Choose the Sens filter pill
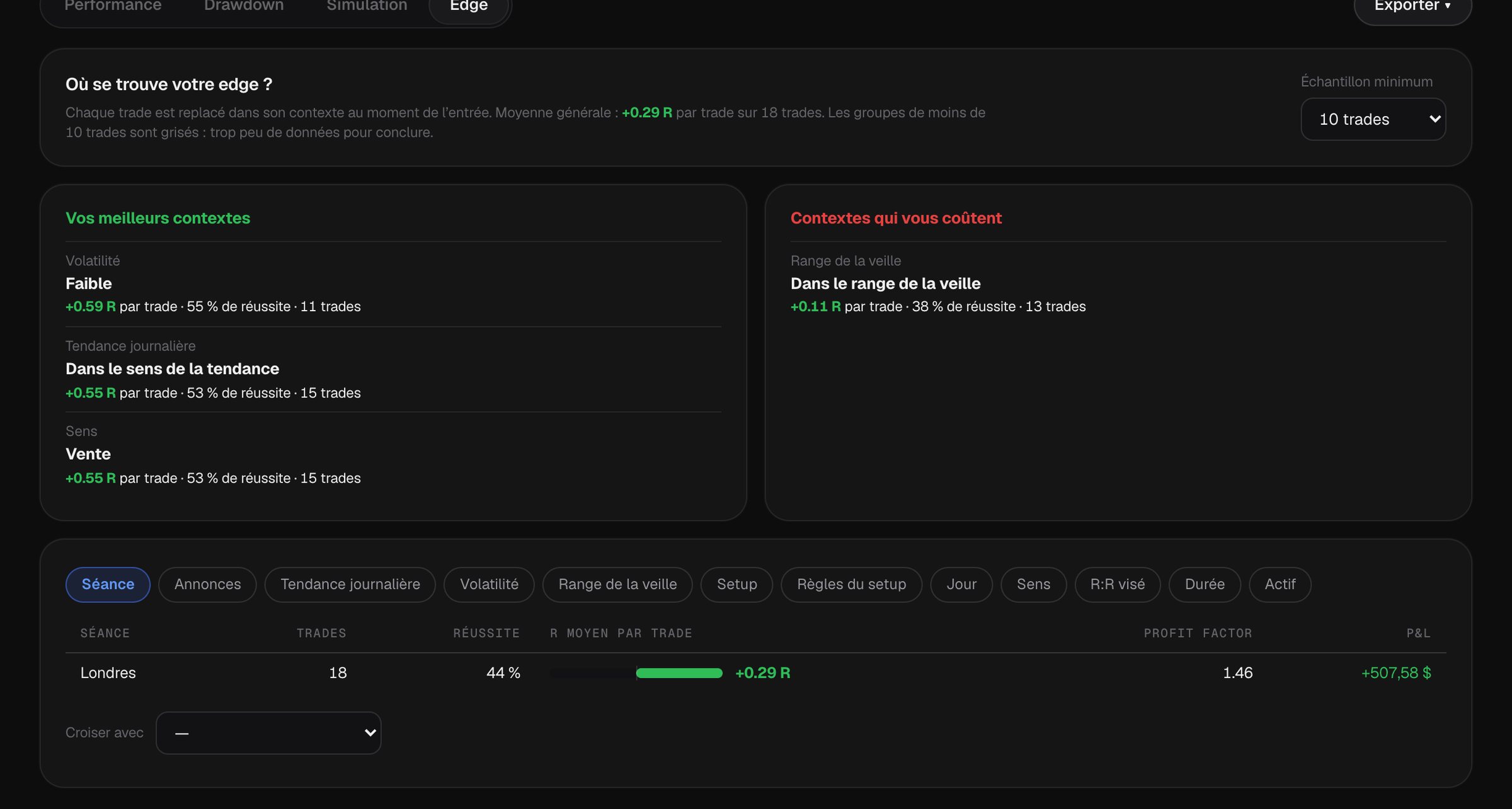This screenshot has width=1512, height=809. coord(1033,584)
